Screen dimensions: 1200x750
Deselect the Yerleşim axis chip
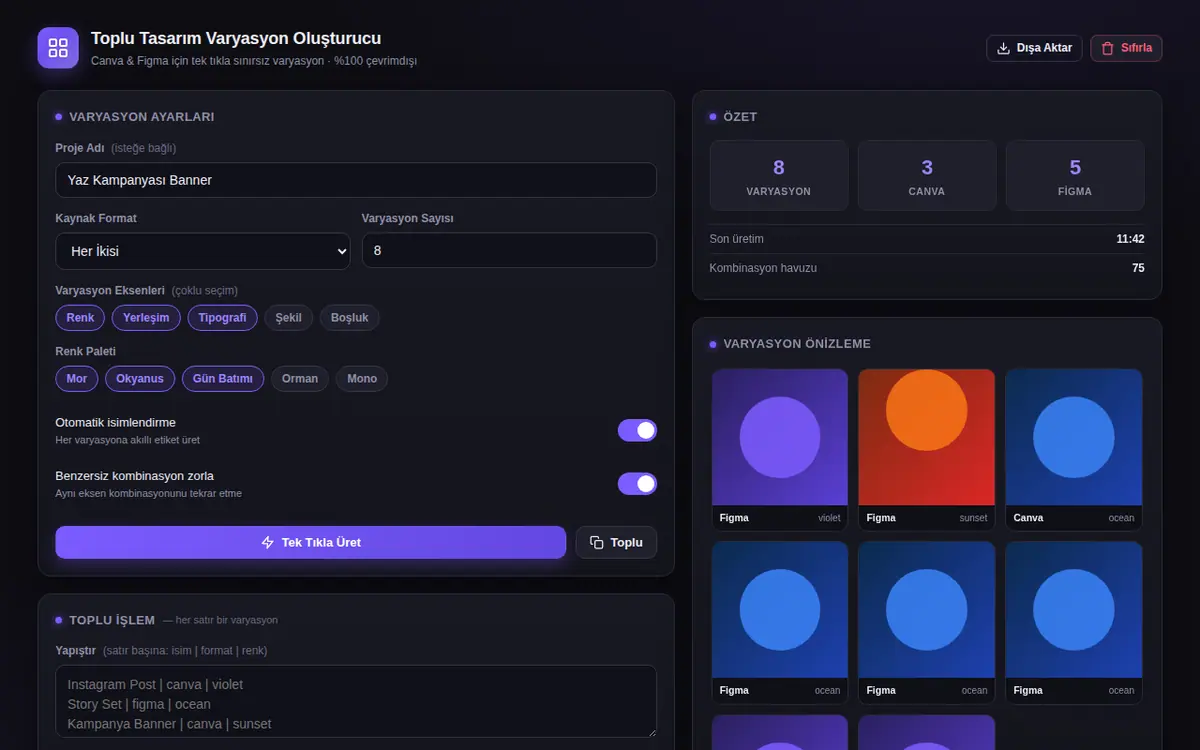146,318
